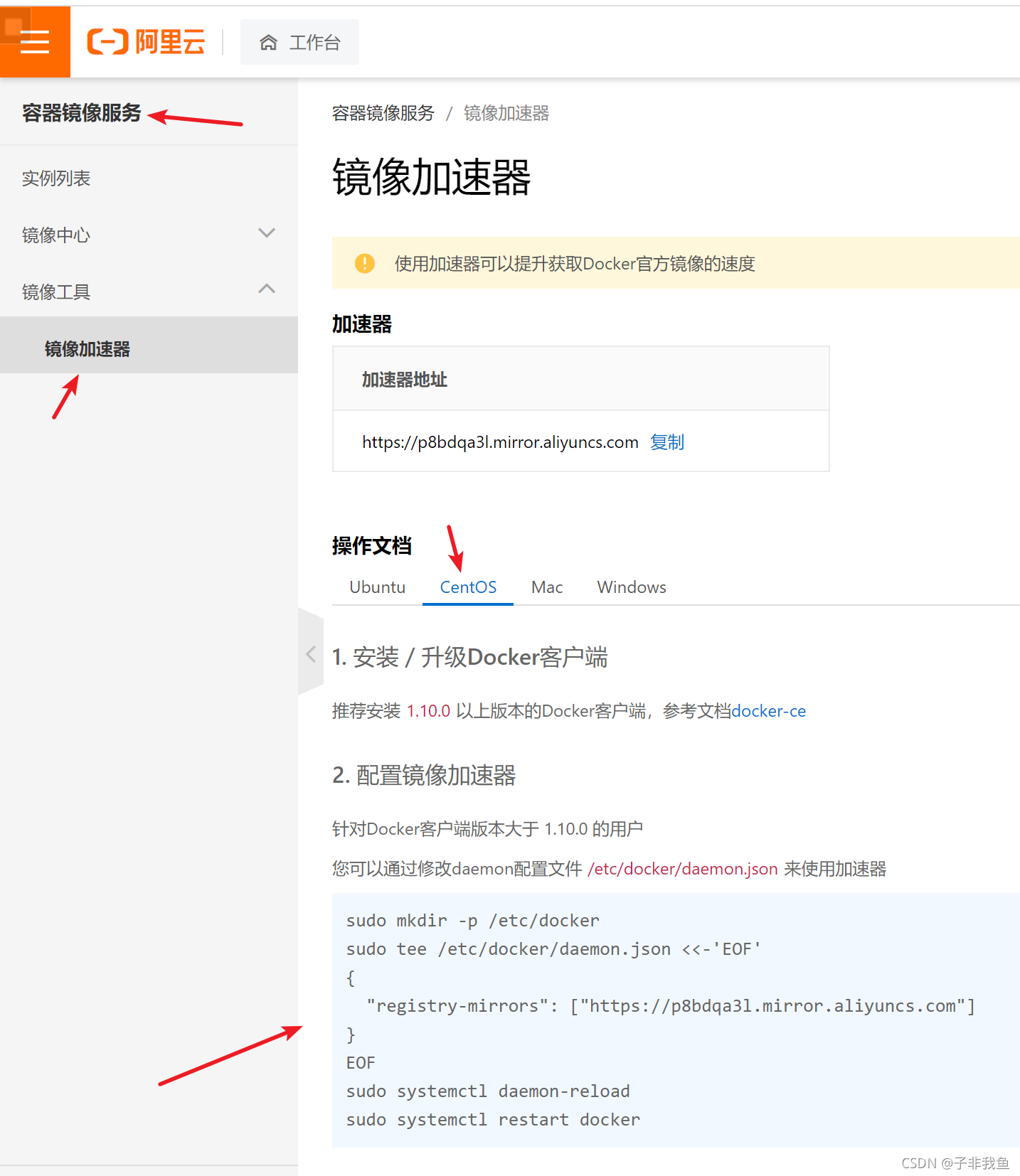
Task: Click 'sudo systemctl restart docker' line
Action: click(x=493, y=1120)
